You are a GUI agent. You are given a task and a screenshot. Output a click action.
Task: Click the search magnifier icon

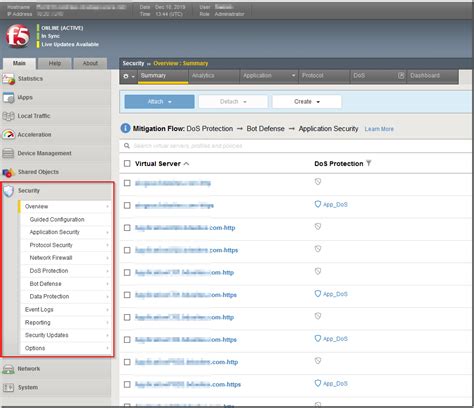[127, 146]
